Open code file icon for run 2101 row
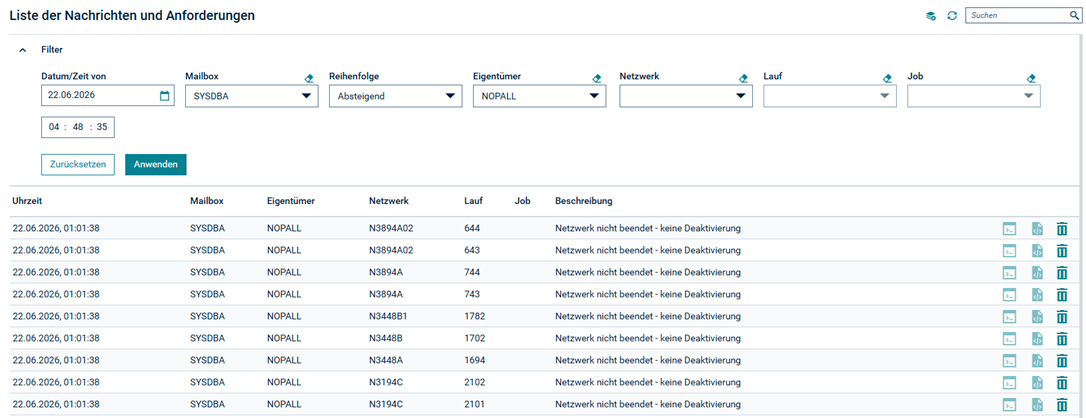The width and height of the screenshot is (1086, 418). 1037,405
